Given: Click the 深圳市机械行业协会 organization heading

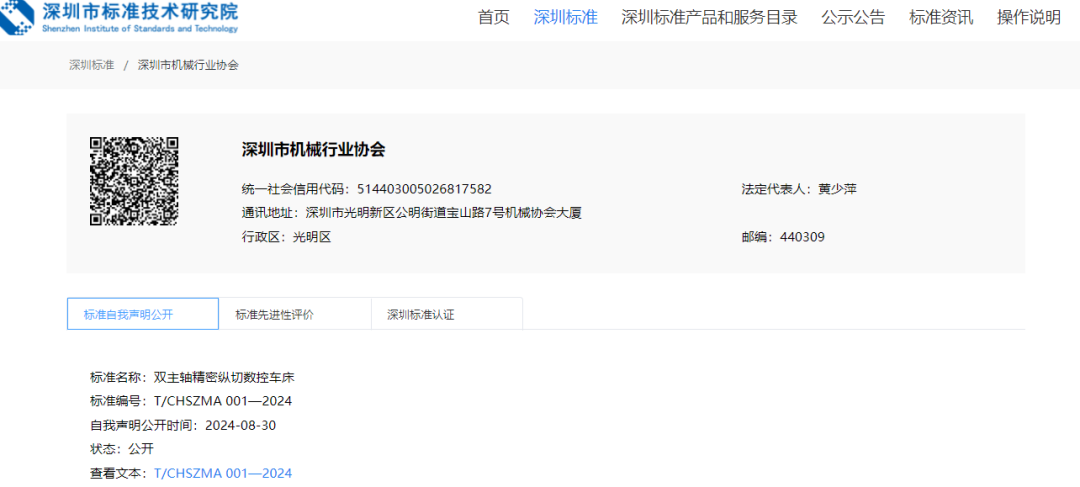Looking at the screenshot, I should [x=313, y=150].
